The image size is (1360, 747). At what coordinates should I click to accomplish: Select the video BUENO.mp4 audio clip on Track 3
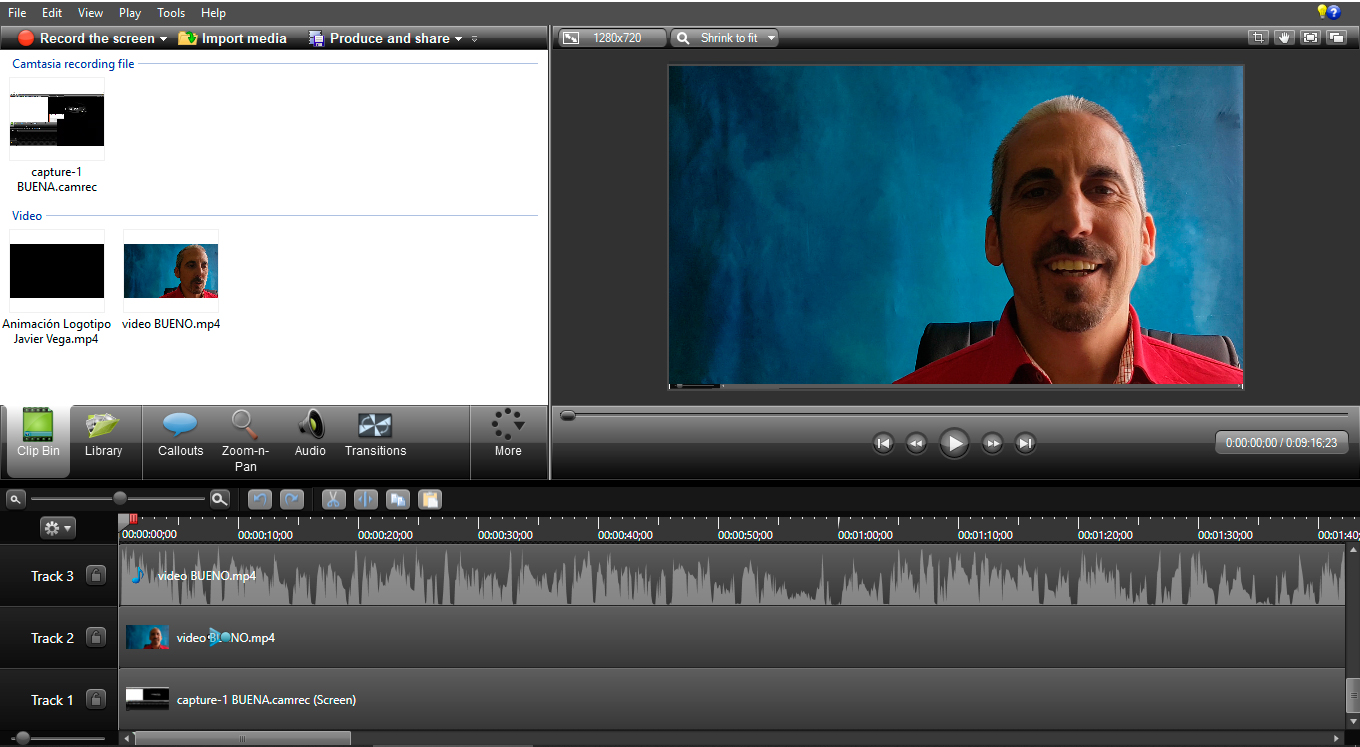click(733, 575)
